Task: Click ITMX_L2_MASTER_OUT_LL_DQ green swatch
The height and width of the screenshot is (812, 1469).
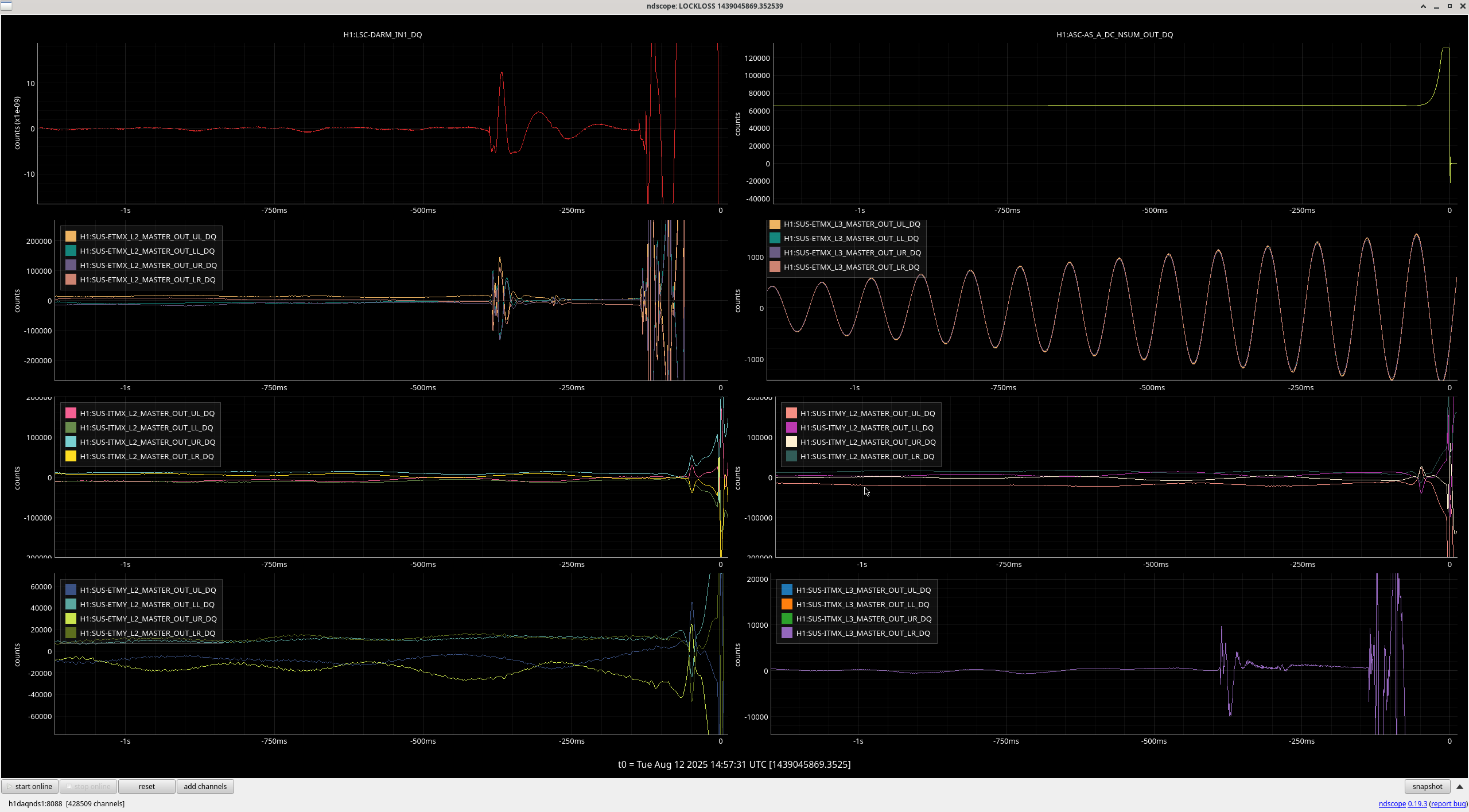Action: pos(71,428)
